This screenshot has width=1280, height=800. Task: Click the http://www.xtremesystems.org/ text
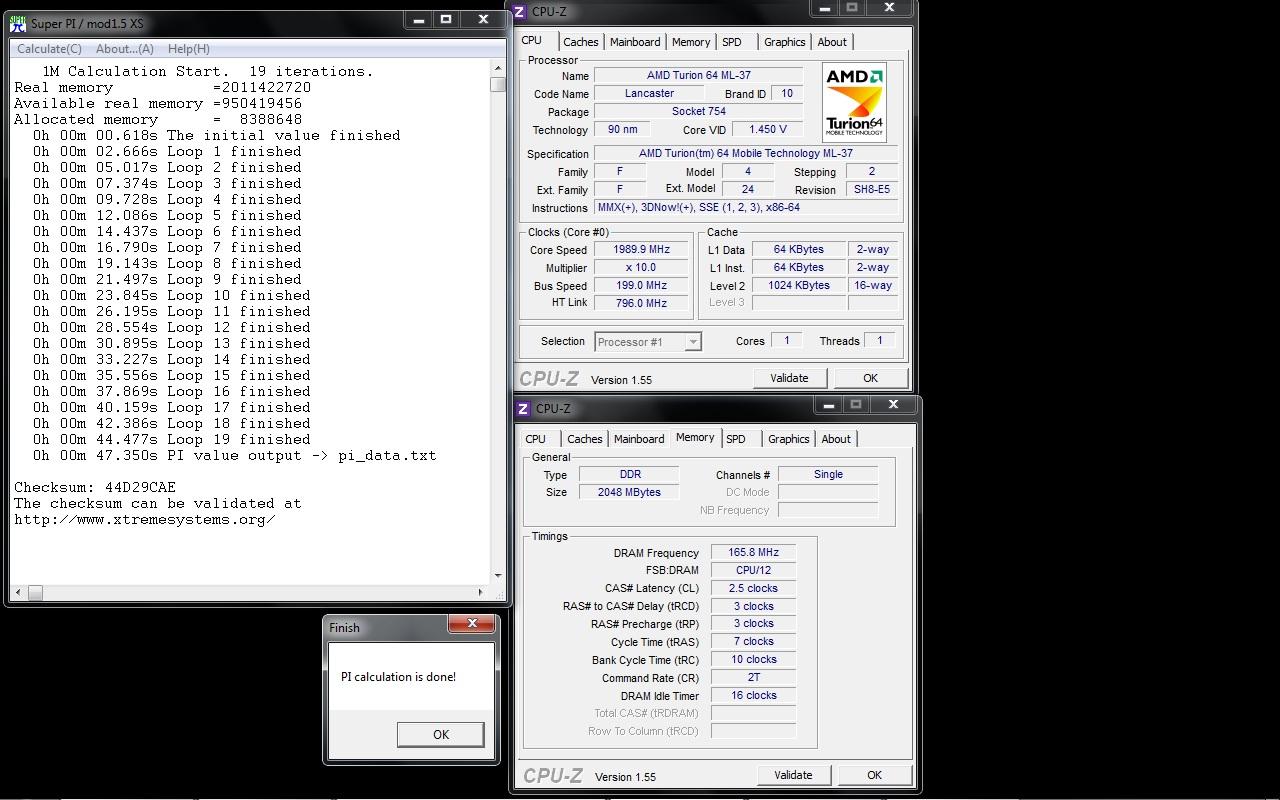(144, 520)
